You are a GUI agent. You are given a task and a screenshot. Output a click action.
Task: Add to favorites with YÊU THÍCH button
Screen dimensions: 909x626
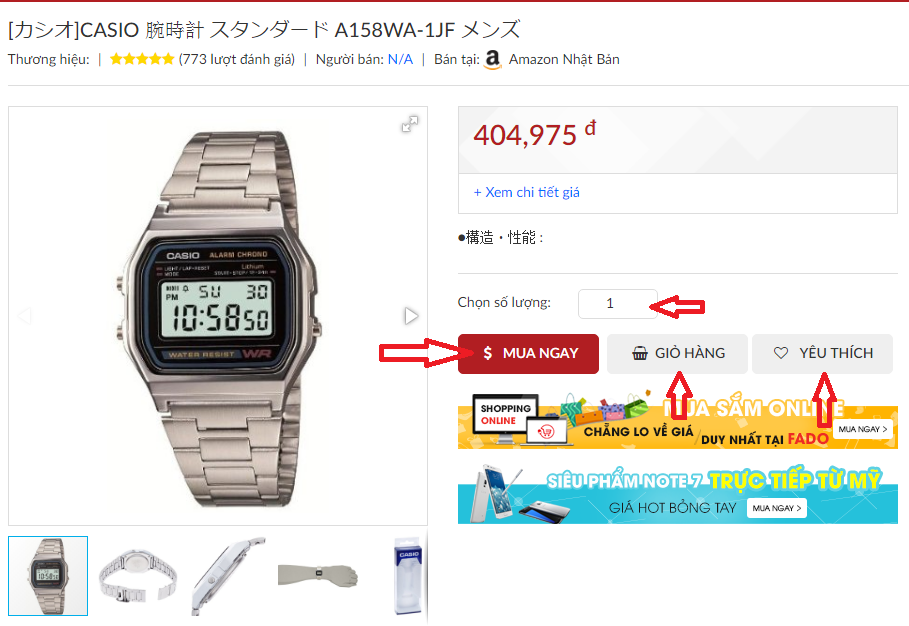pyautogui.click(x=822, y=354)
